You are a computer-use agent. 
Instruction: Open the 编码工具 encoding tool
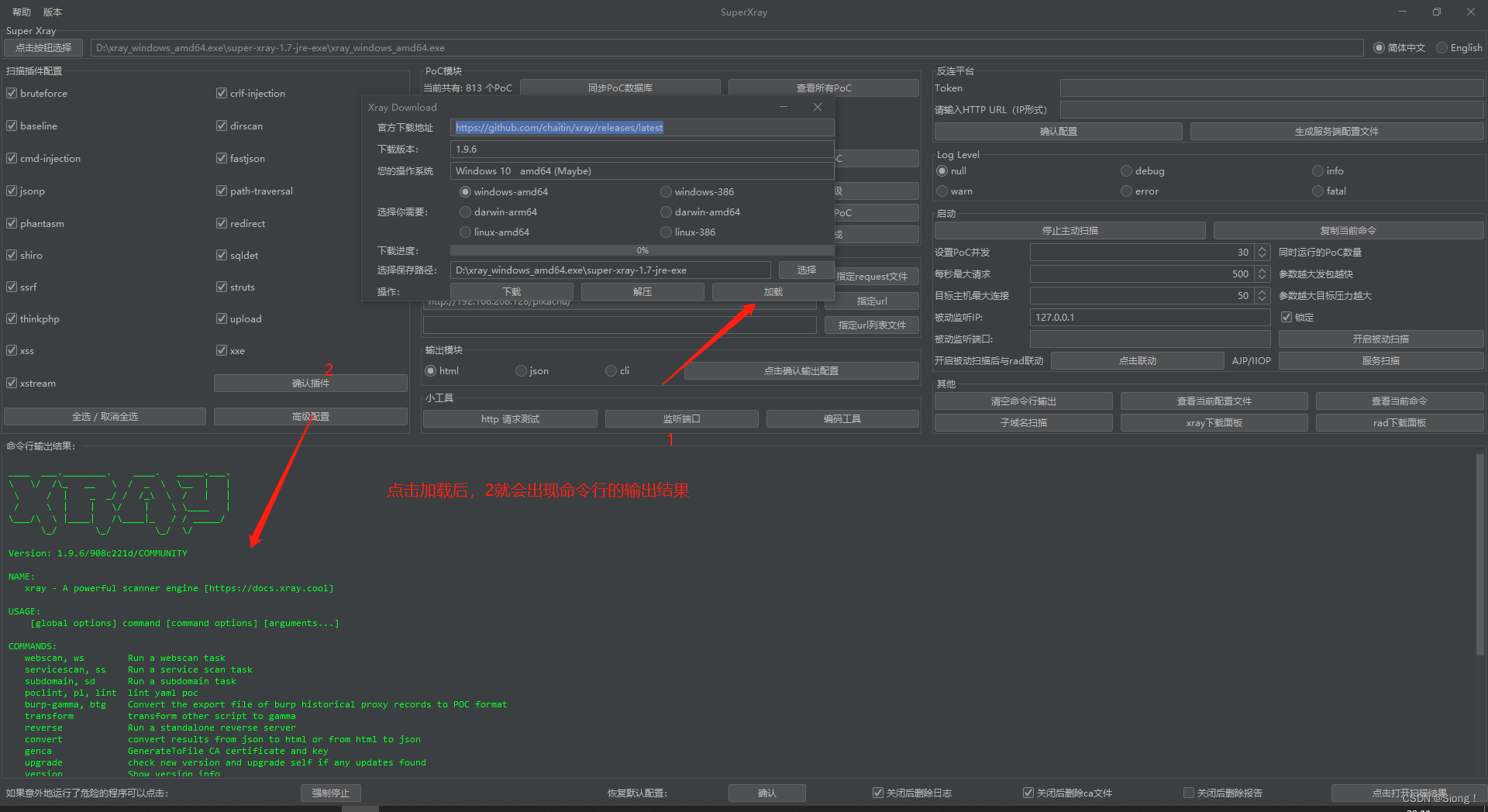(x=842, y=418)
